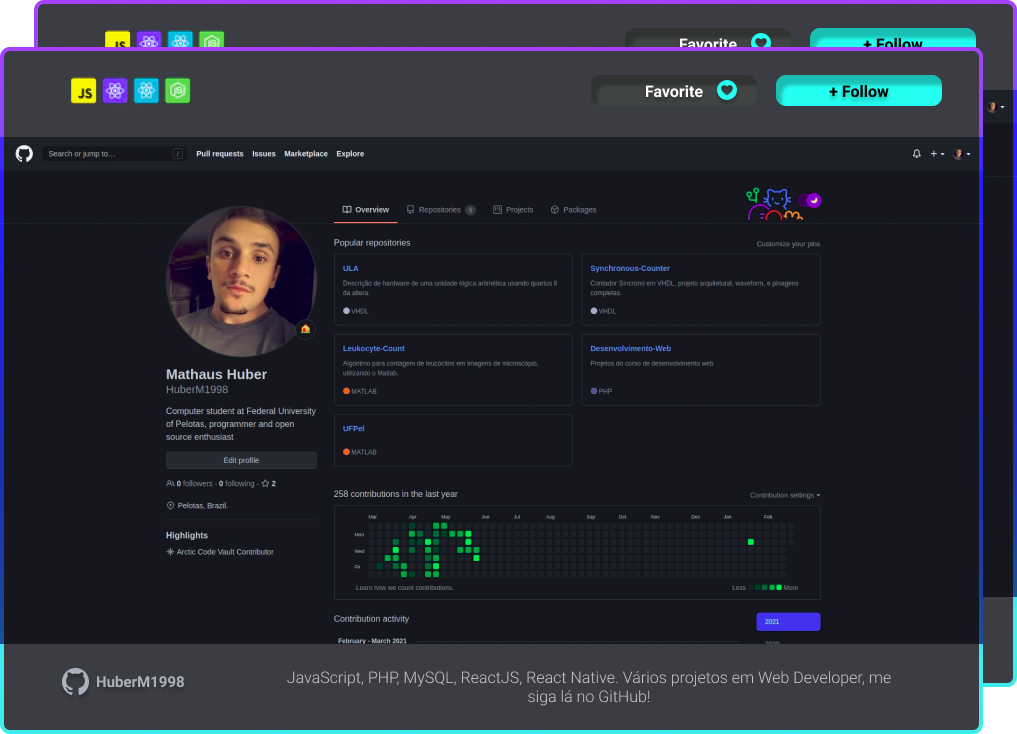Click the green Node.js icon

178,91
